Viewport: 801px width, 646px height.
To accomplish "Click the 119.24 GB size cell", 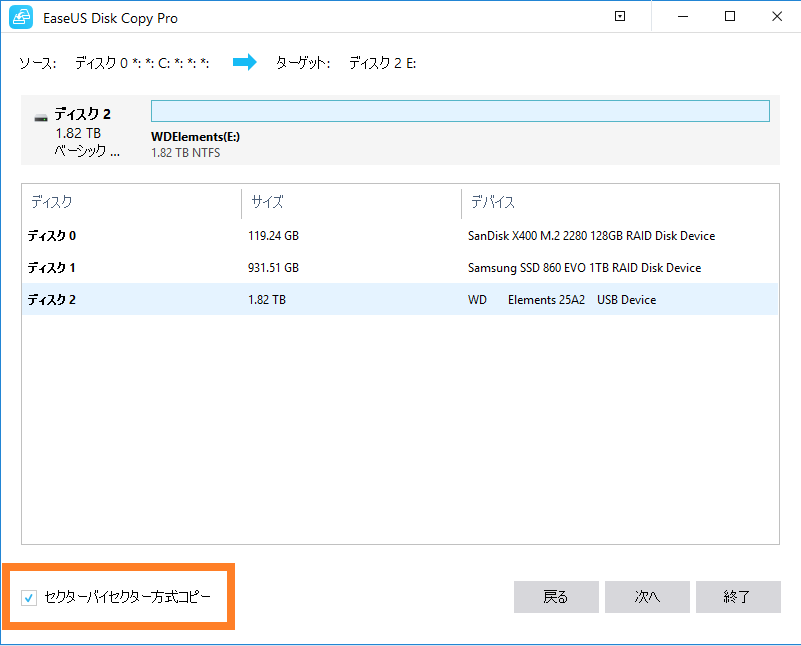I will (x=273, y=236).
